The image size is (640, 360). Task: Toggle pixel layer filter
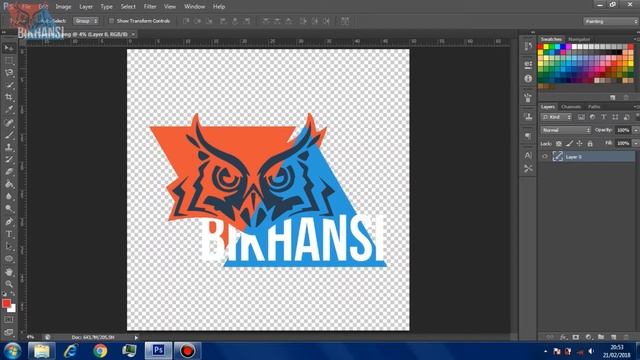pyautogui.click(x=581, y=118)
